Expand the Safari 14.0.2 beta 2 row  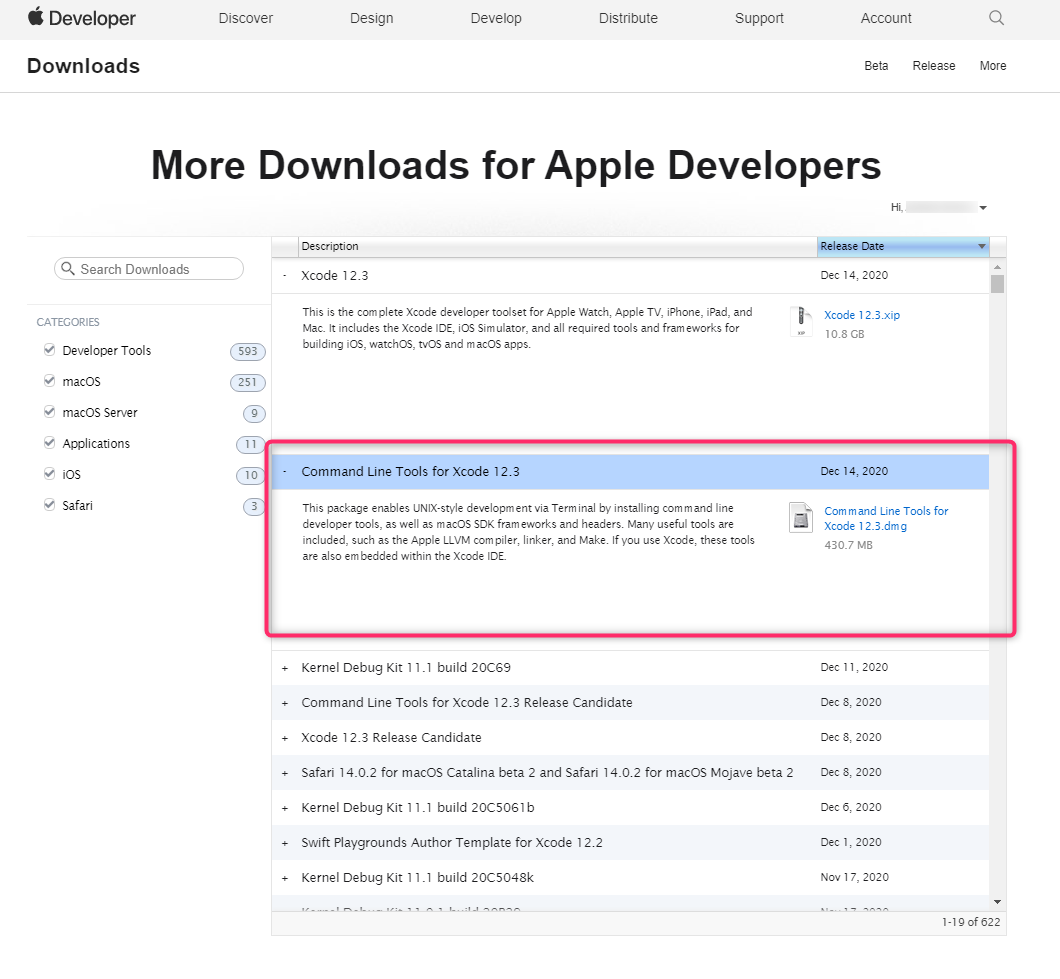pos(285,773)
